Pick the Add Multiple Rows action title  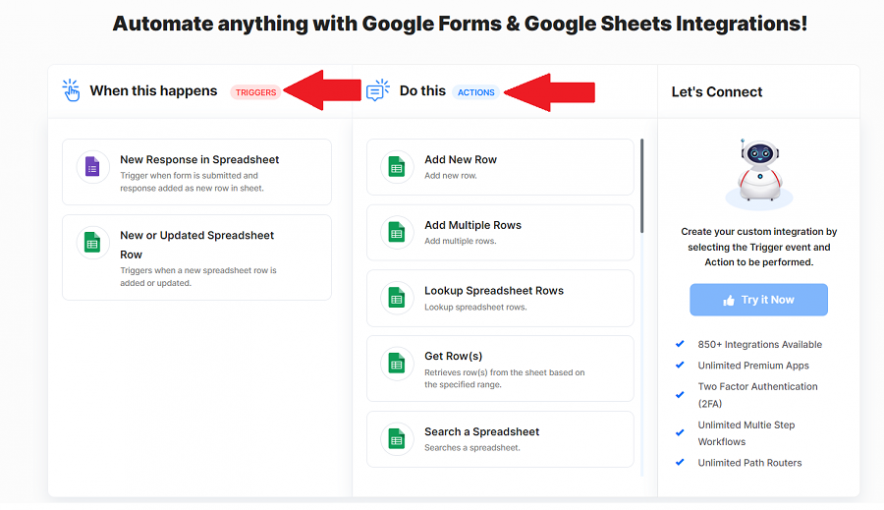tap(472, 225)
